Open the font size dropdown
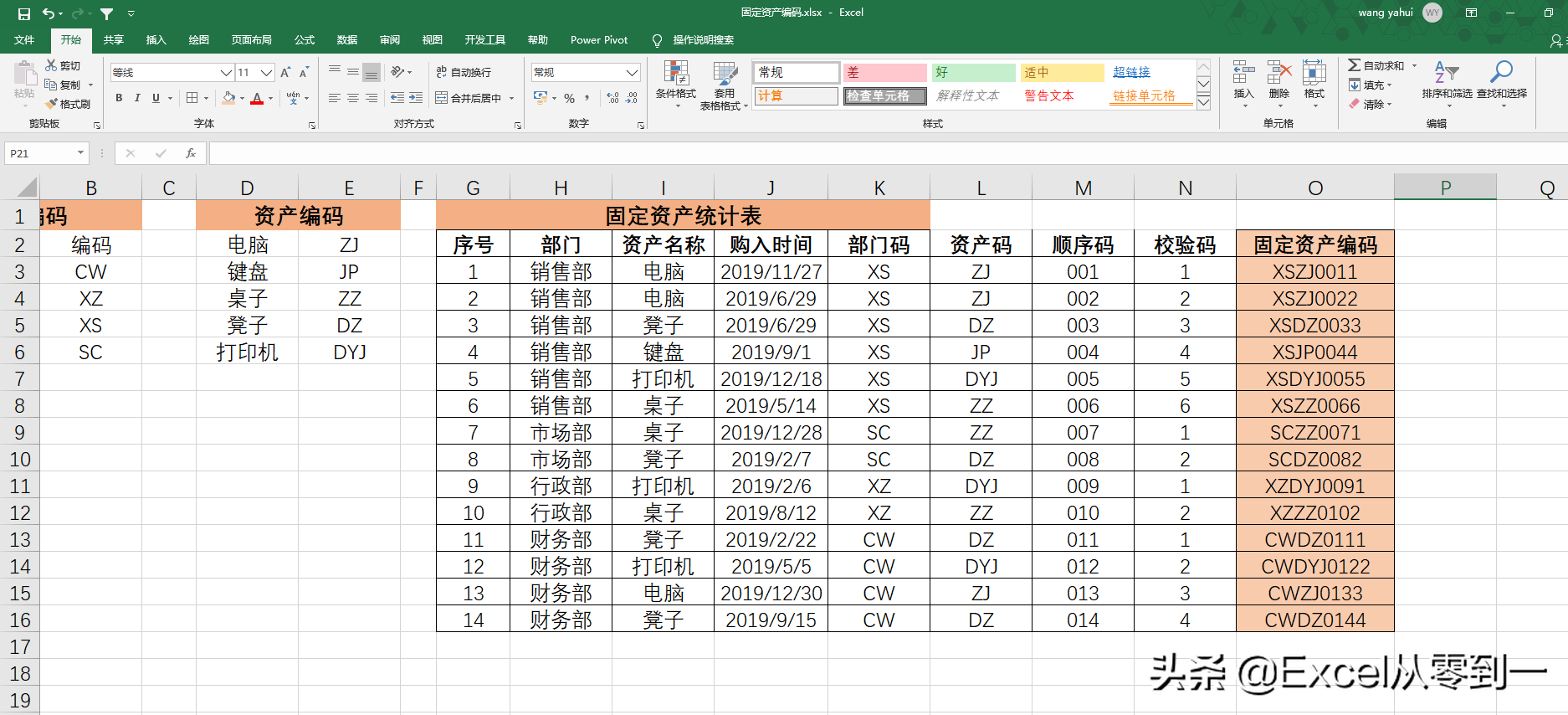The width and height of the screenshot is (1568, 715). [x=267, y=73]
